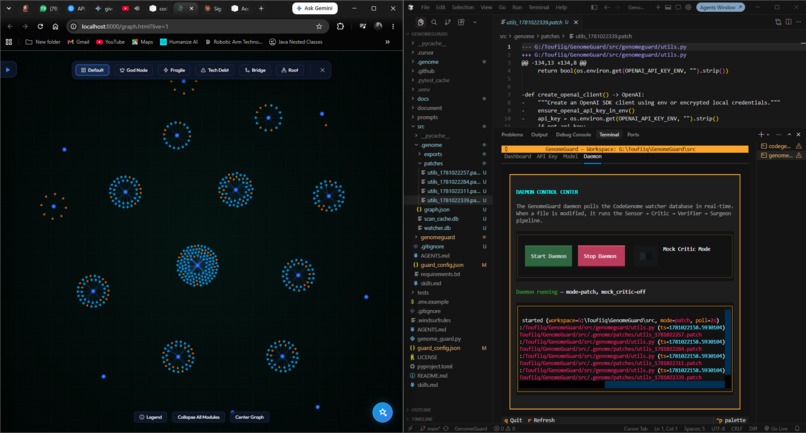Screen dimensions: 806x433
Task: Select the God Node graph filter
Action: click(133, 70)
